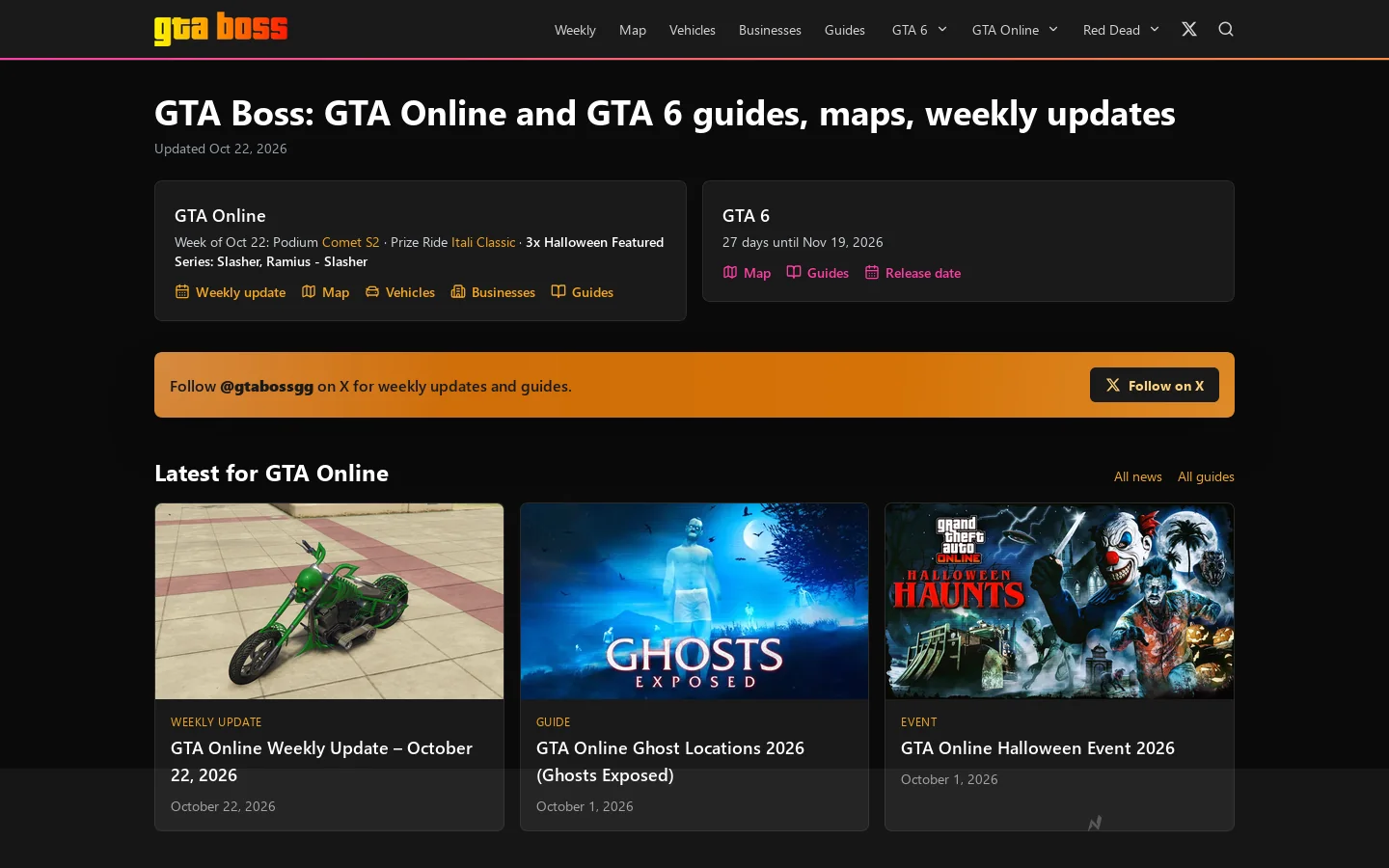The width and height of the screenshot is (1389, 868).
Task: Expand the GTA Online menu chevron
Action: [x=1053, y=29]
